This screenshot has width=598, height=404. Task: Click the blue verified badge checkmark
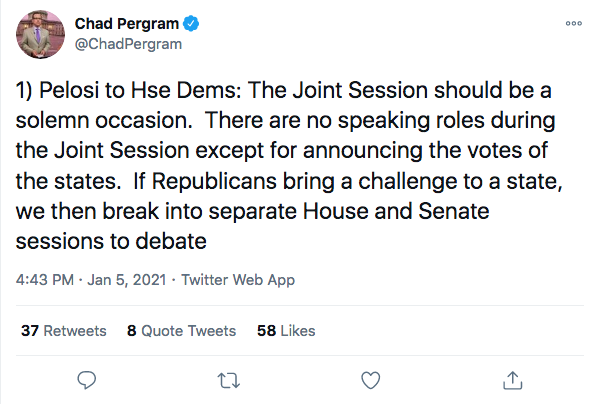tap(191, 24)
